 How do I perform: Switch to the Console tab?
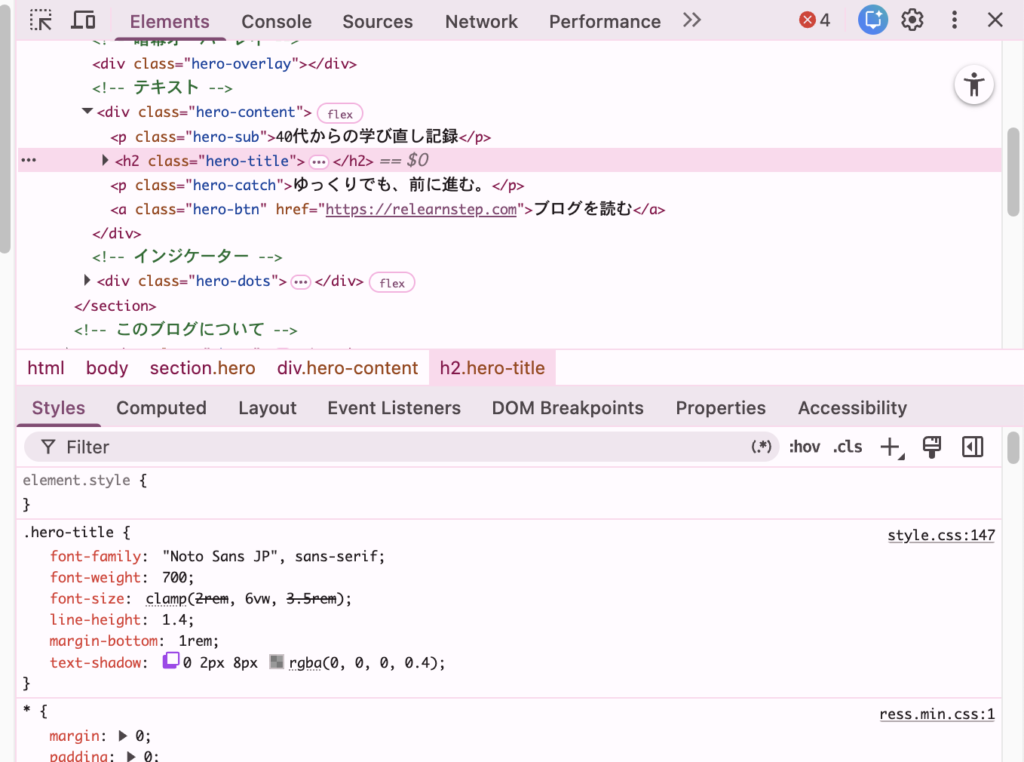[x=276, y=22]
